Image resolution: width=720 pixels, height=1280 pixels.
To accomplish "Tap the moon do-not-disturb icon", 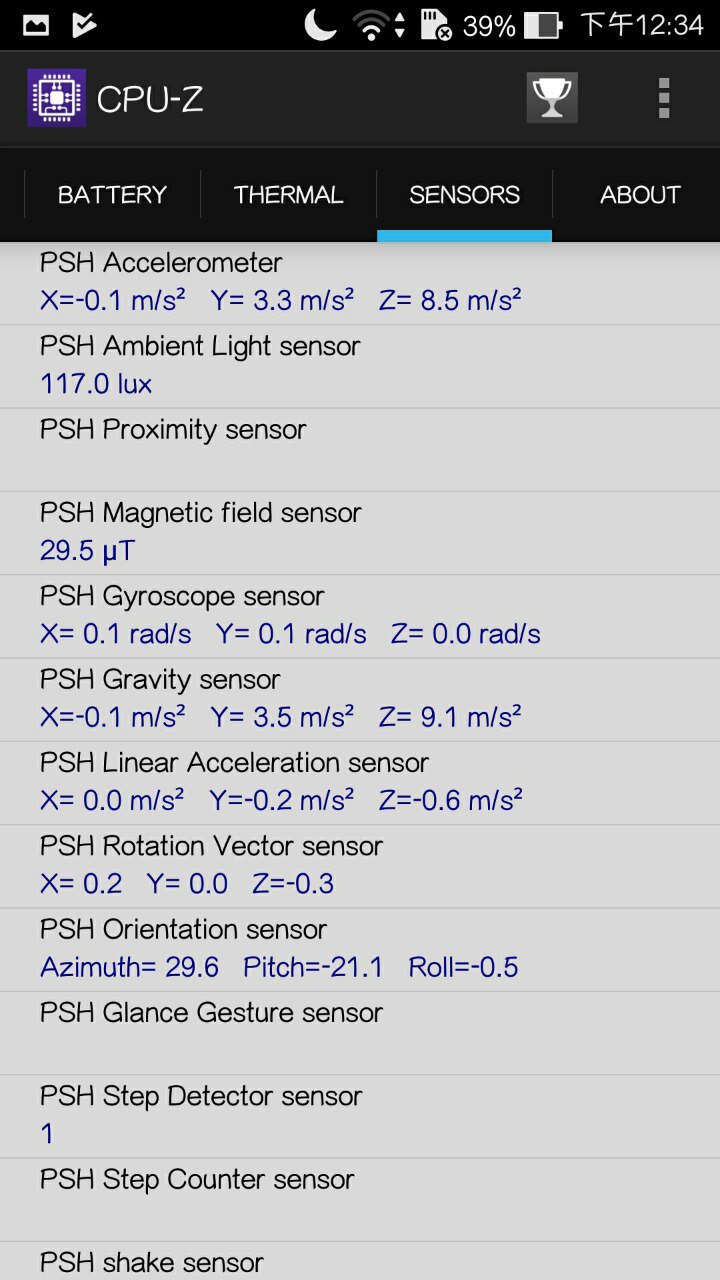I will [320, 25].
